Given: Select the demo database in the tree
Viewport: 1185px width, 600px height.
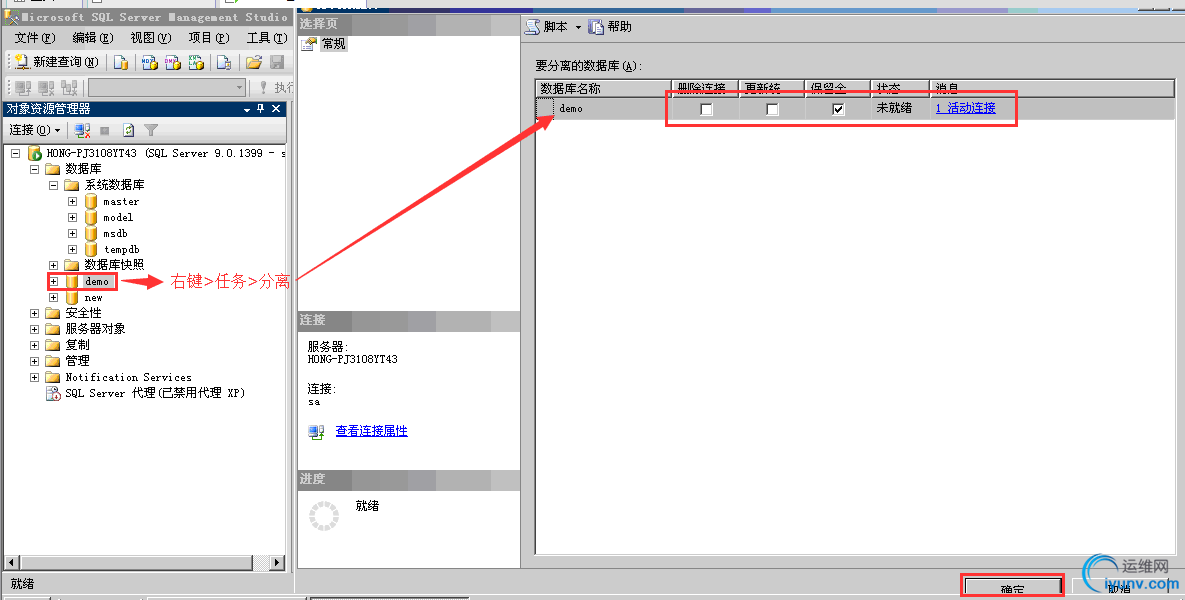Looking at the screenshot, I should click(x=97, y=282).
